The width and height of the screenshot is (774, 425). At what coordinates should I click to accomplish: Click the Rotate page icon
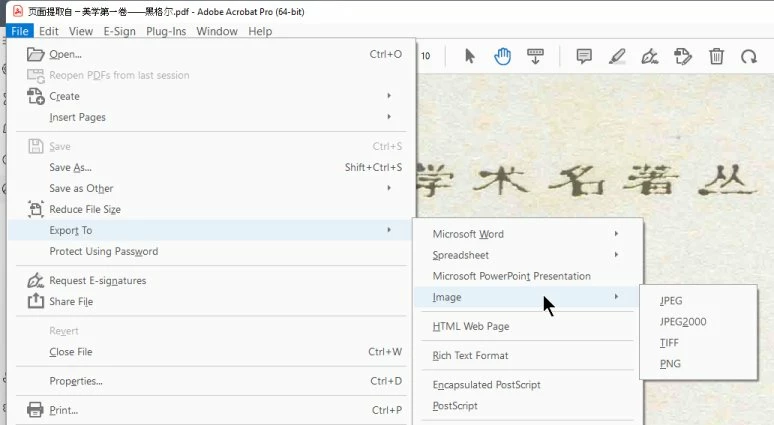749,56
